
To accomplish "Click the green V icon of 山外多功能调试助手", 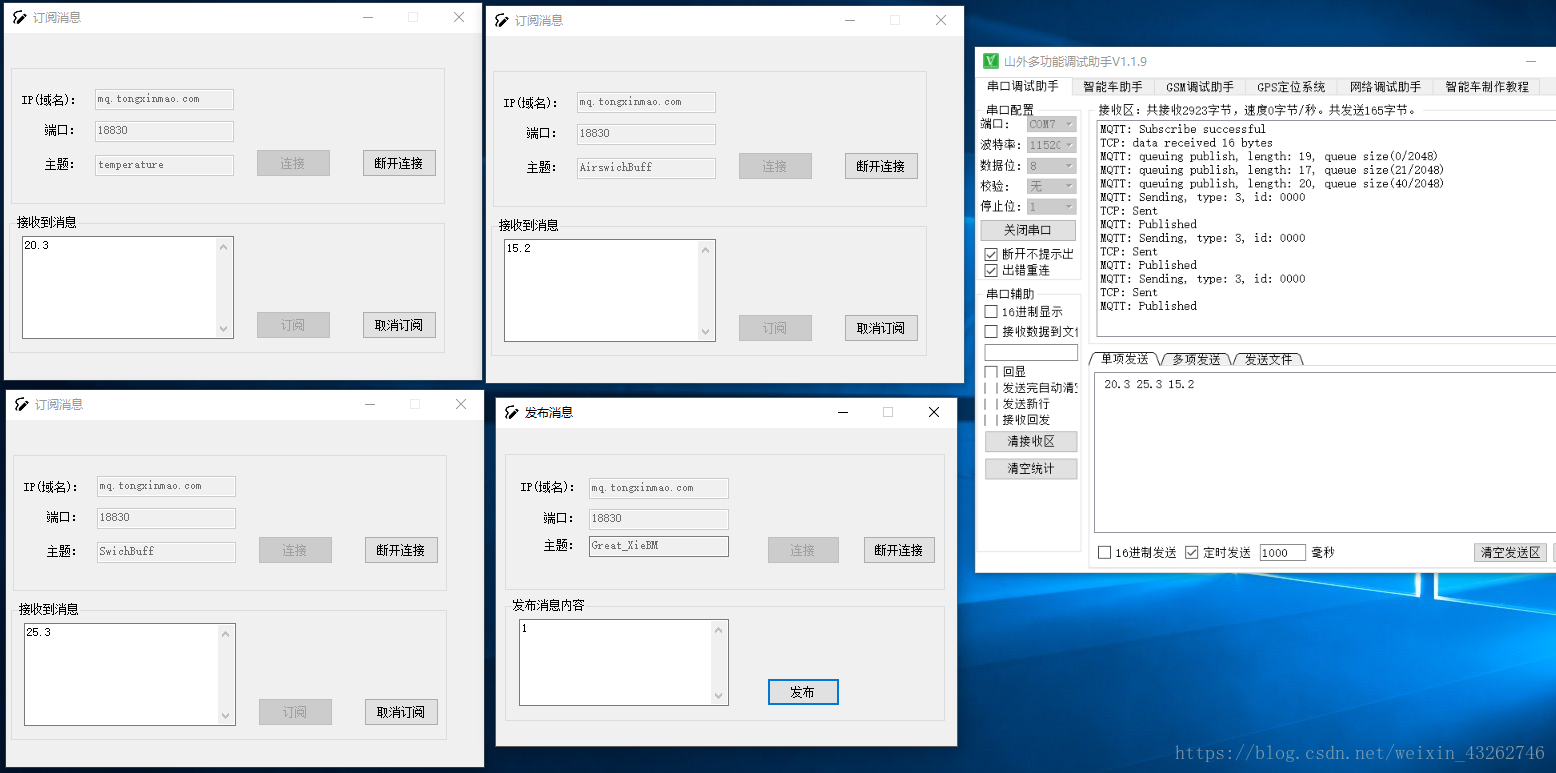I will (x=990, y=61).
